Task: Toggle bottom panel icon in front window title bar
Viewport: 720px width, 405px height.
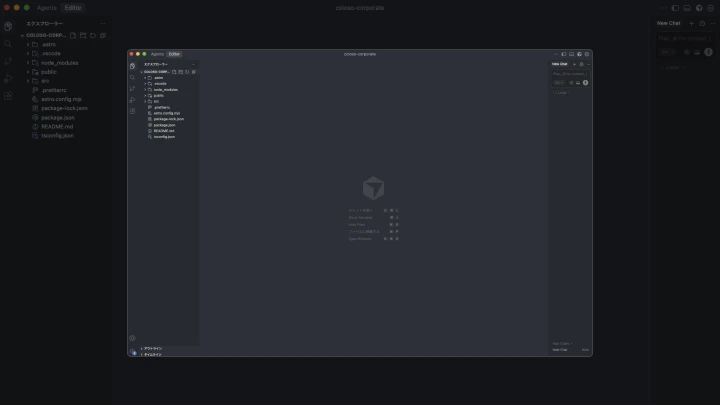Action: 571,54
